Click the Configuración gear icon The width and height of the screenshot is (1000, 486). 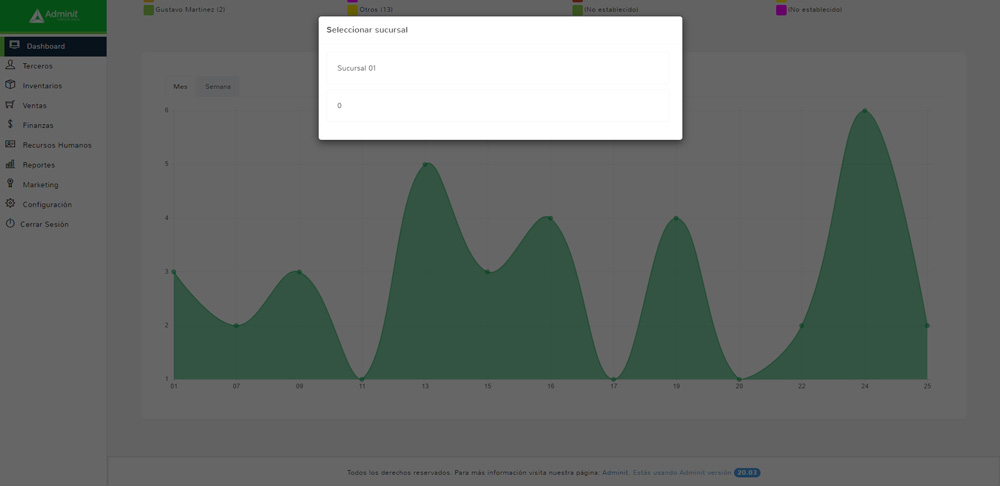coord(10,204)
